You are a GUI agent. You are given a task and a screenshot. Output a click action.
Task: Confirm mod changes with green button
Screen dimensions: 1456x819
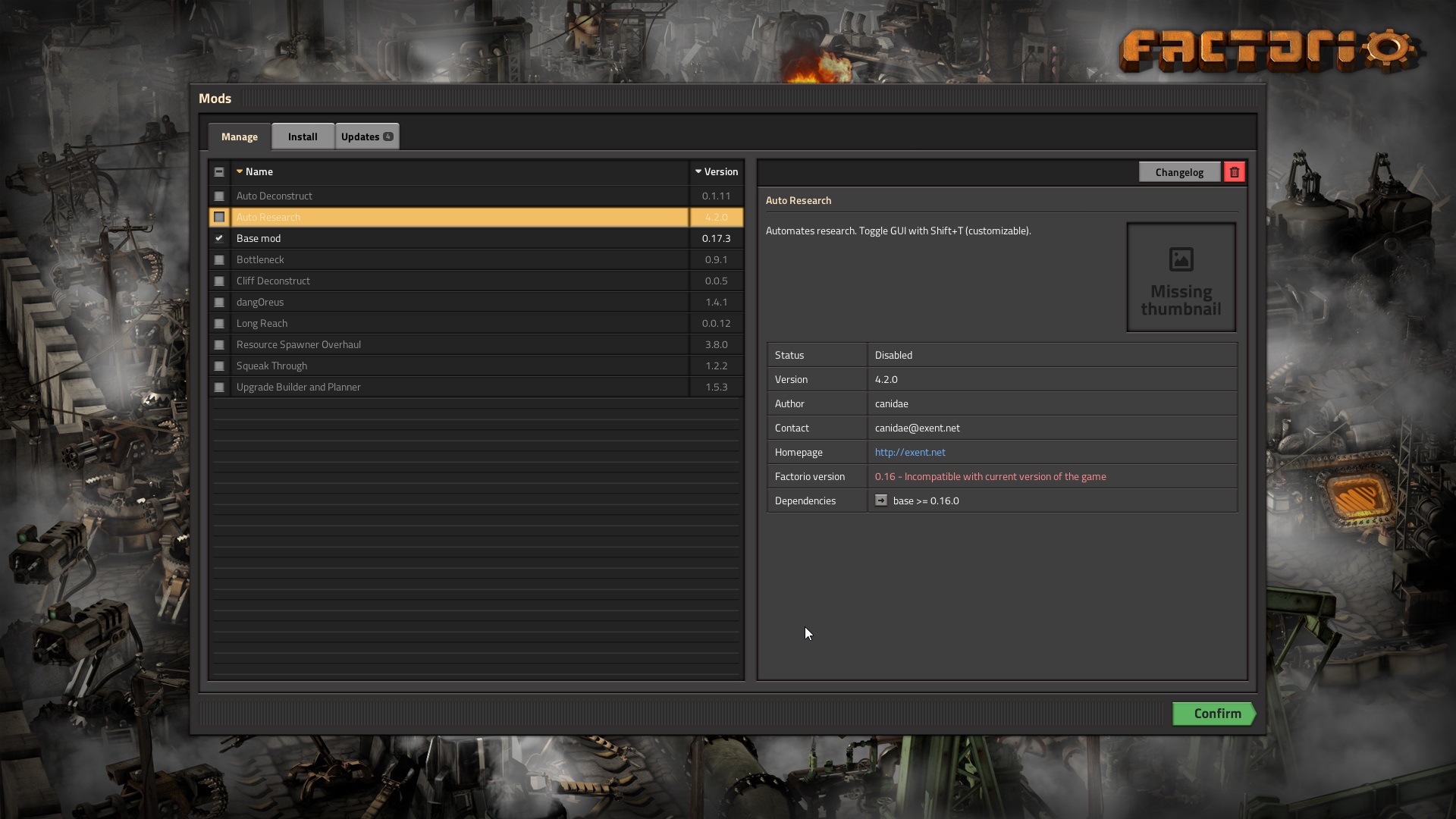[x=1214, y=714]
